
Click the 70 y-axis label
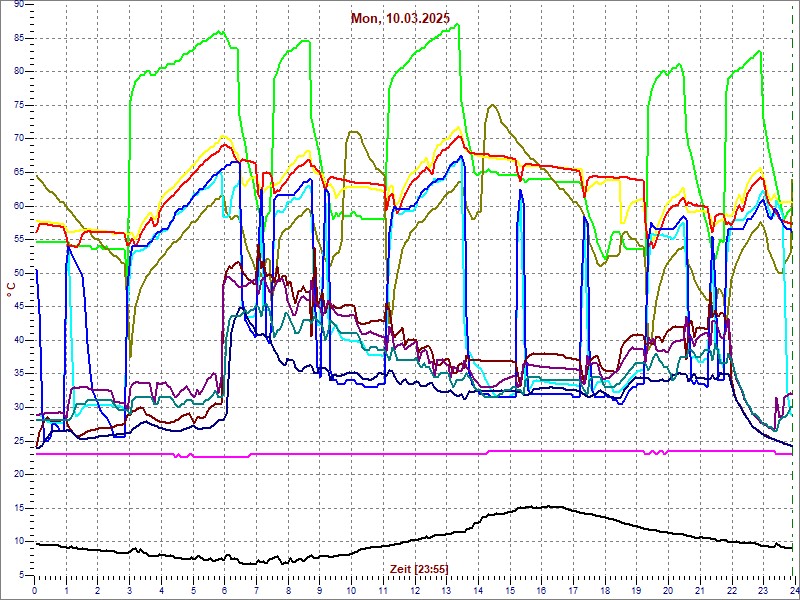(x=19, y=139)
